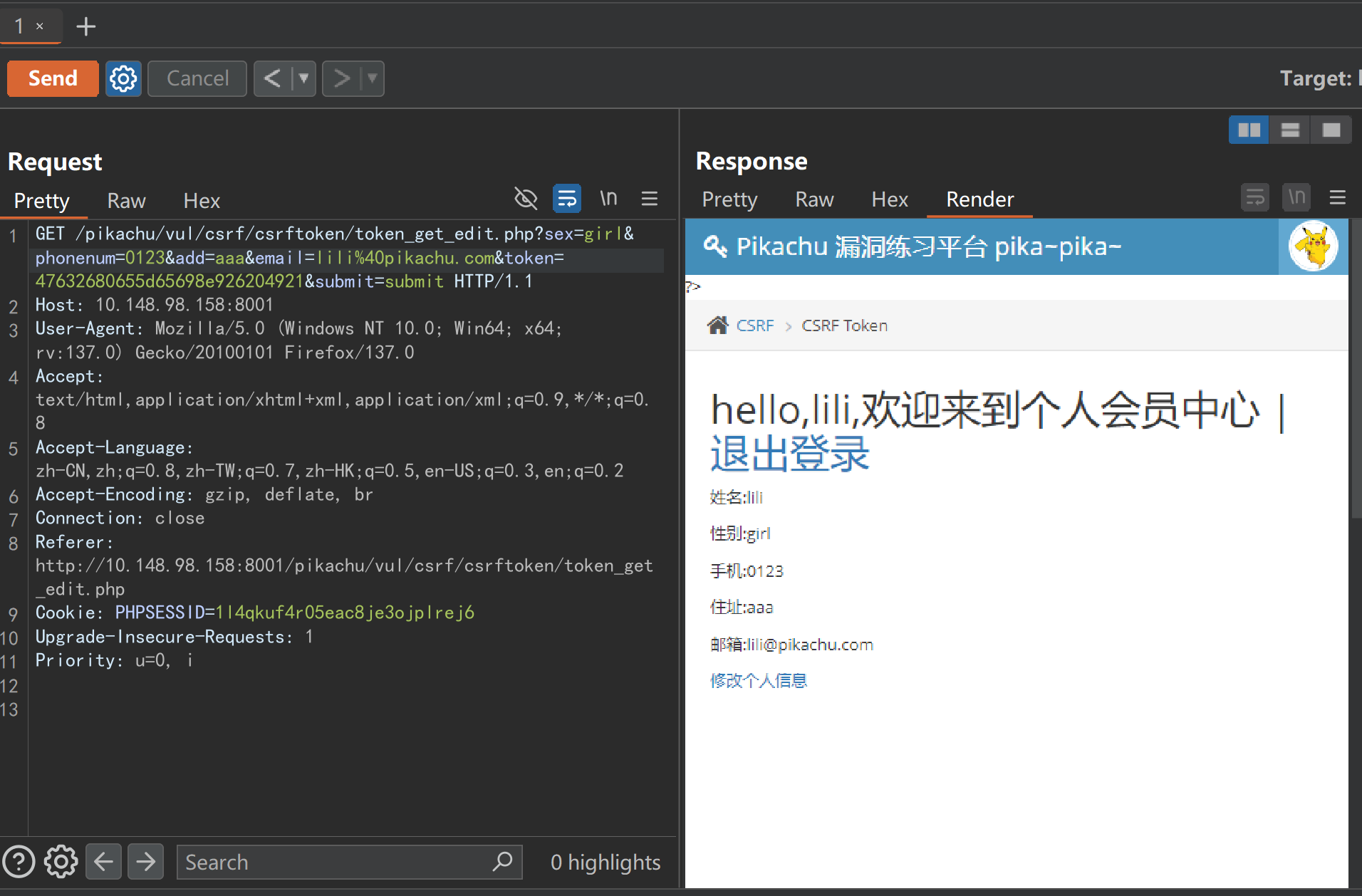The image size is (1362, 896).
Task: Click the 退出登录 logout link
Action: point(789,454)
